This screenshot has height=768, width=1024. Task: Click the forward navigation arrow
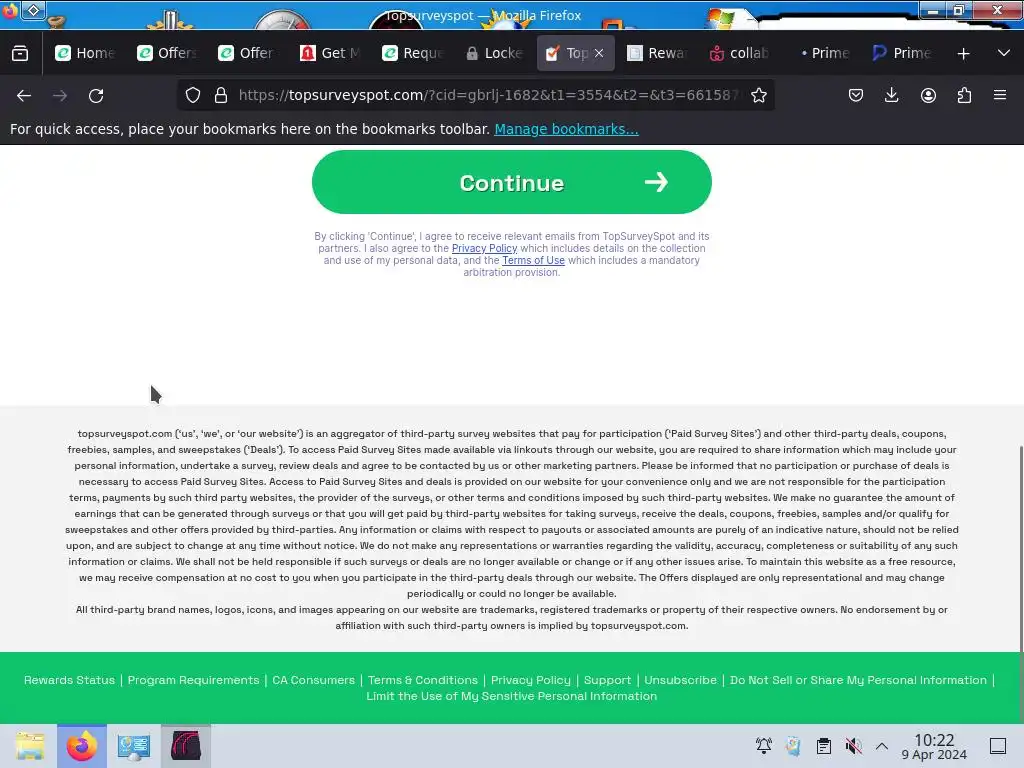click(x=60, y=95)
